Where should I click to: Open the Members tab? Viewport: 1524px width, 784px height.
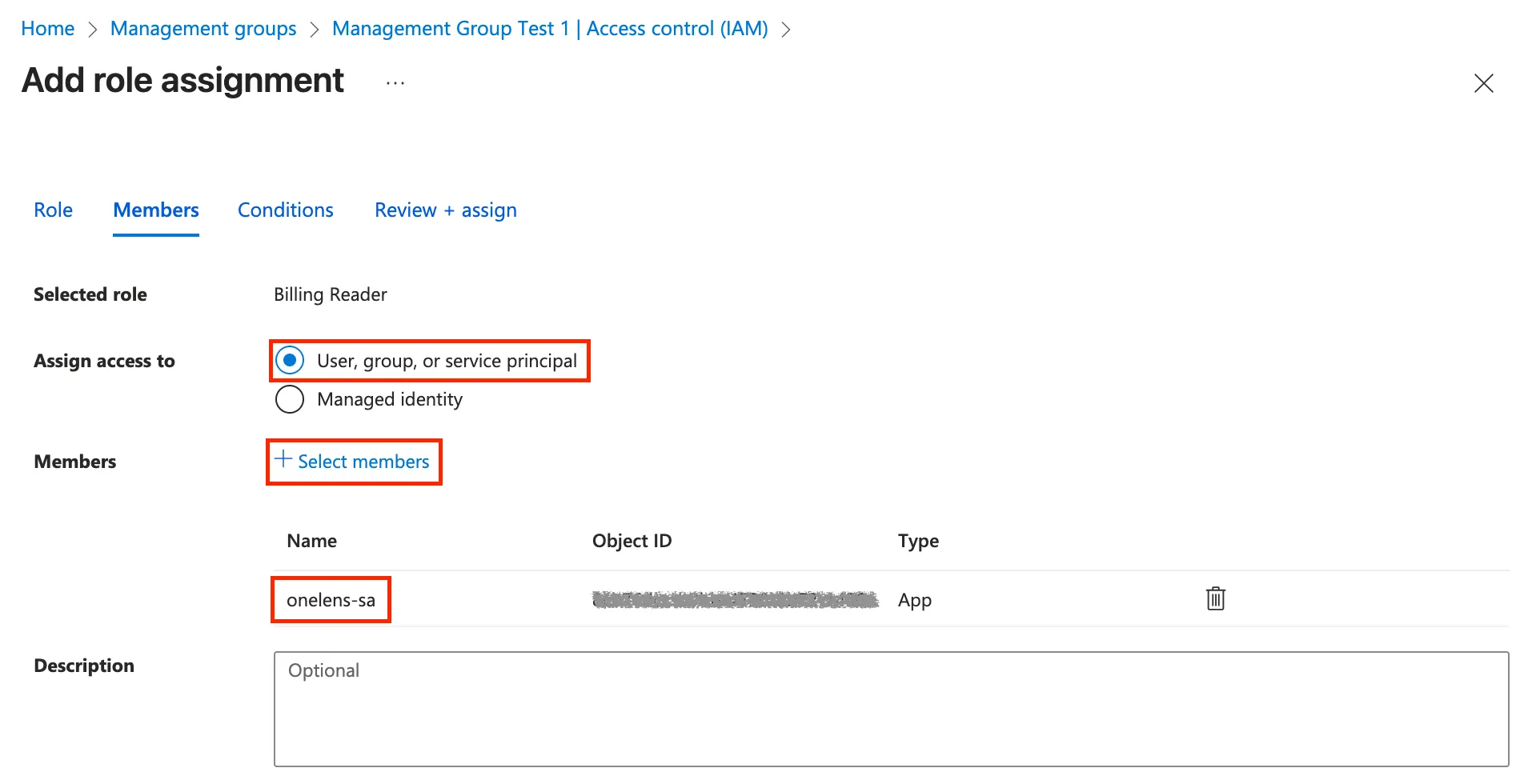pyautogui.click(x=156, y=210)
